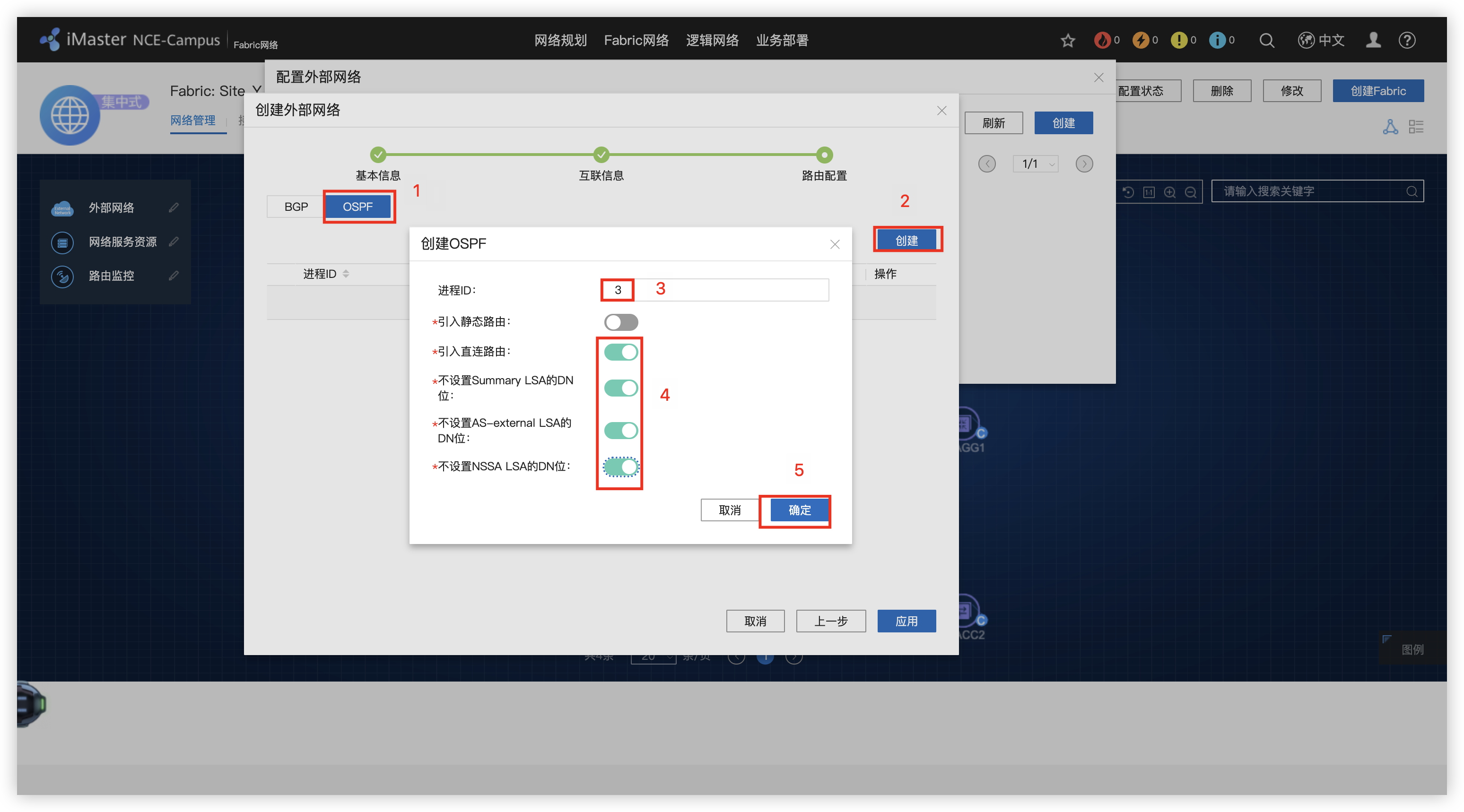Click the edit pencil next to 外部网络

pyautogui.click(x=174, y=208)
